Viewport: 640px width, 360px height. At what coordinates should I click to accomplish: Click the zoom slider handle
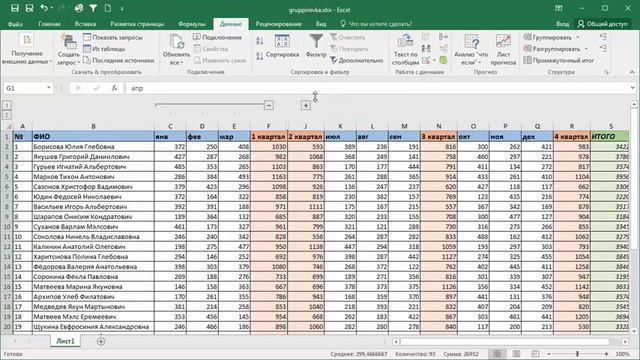[578, 354]
